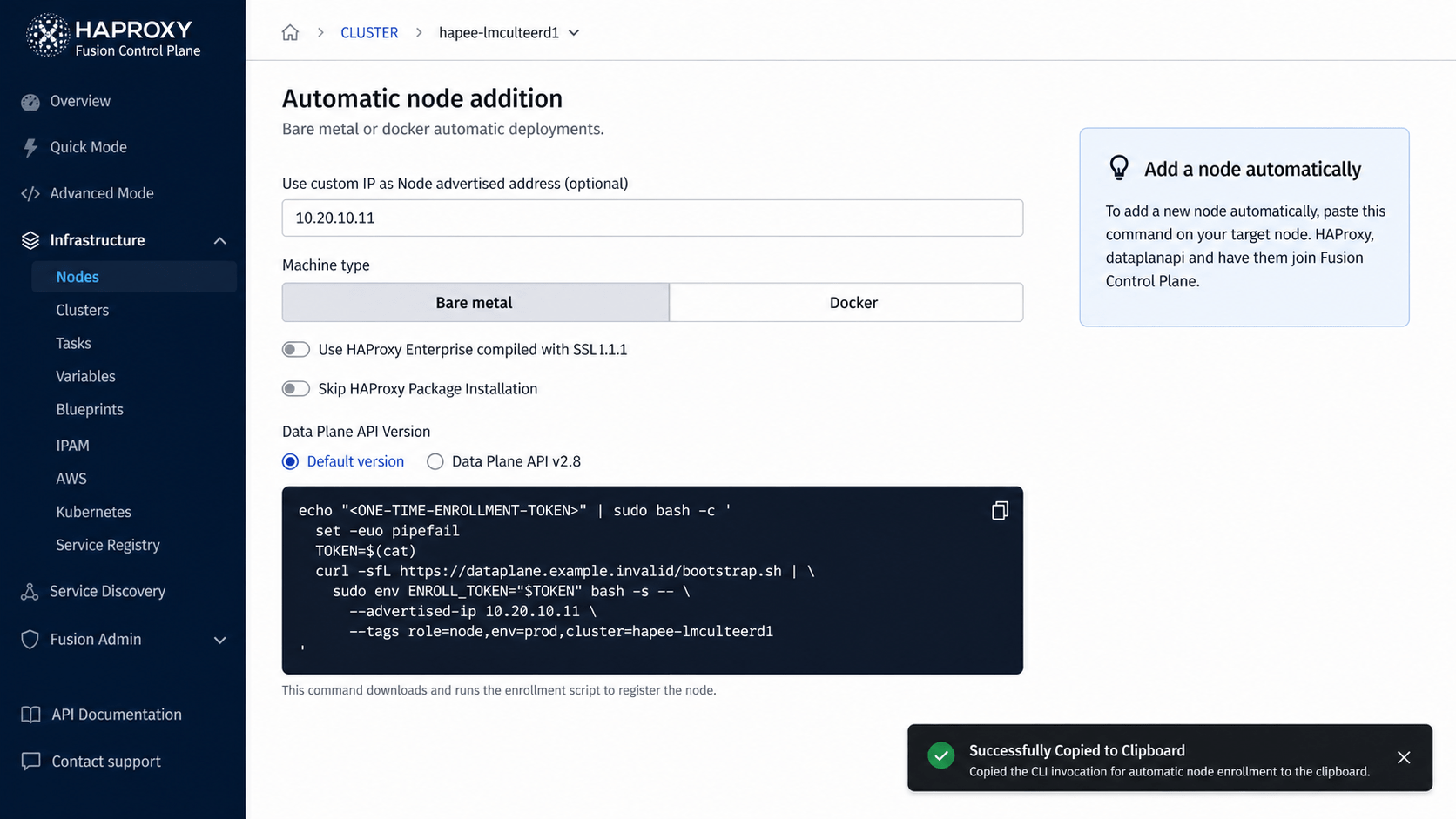The image size is (1456, 819).
Task: Open the AWS page
Action: pos(71,479)
